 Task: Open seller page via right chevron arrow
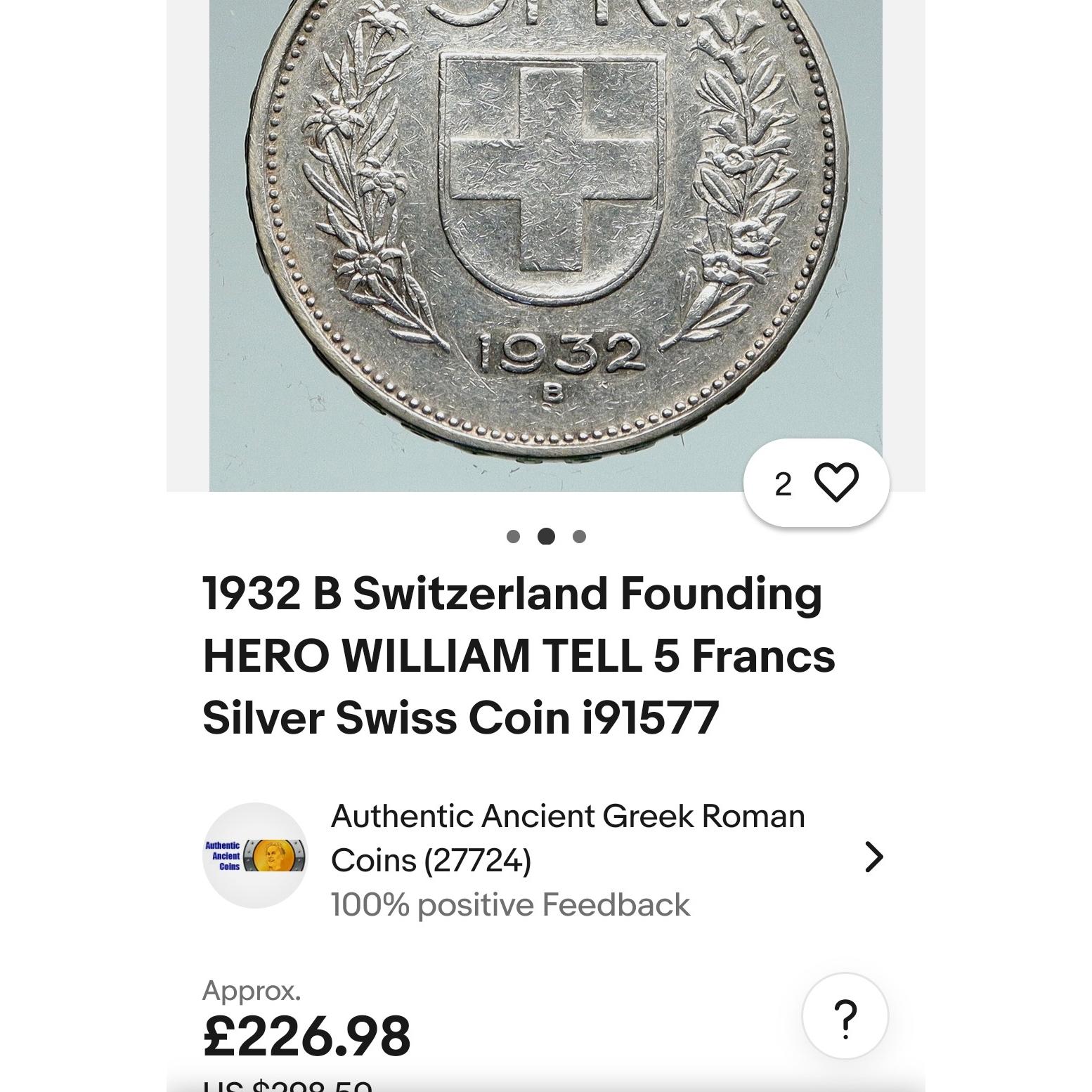pyautogui.click(x=873, y=857)
